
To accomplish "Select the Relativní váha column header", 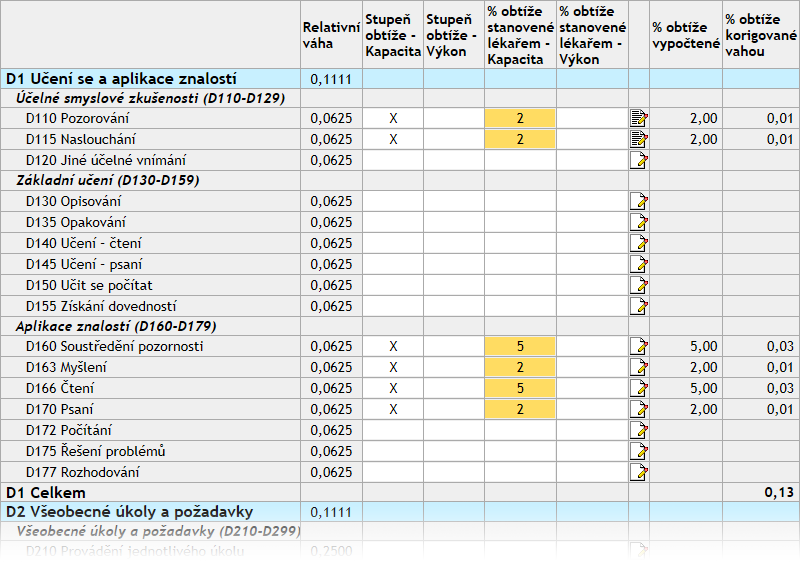I will (331, 35).
